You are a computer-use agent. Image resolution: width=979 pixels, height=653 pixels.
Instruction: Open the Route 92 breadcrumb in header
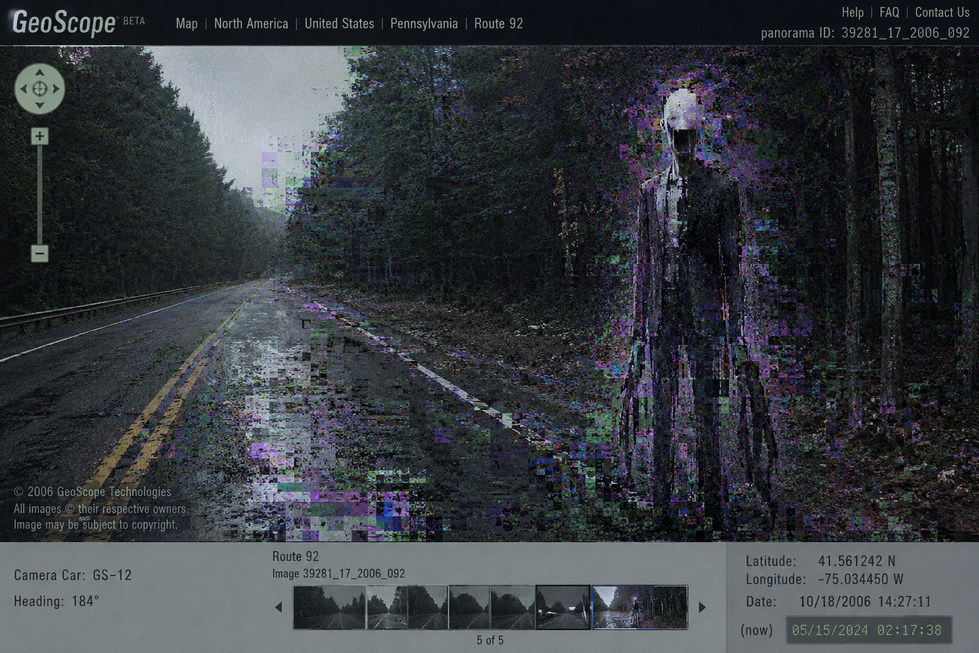pyautogui.click(x=498, y=24)
